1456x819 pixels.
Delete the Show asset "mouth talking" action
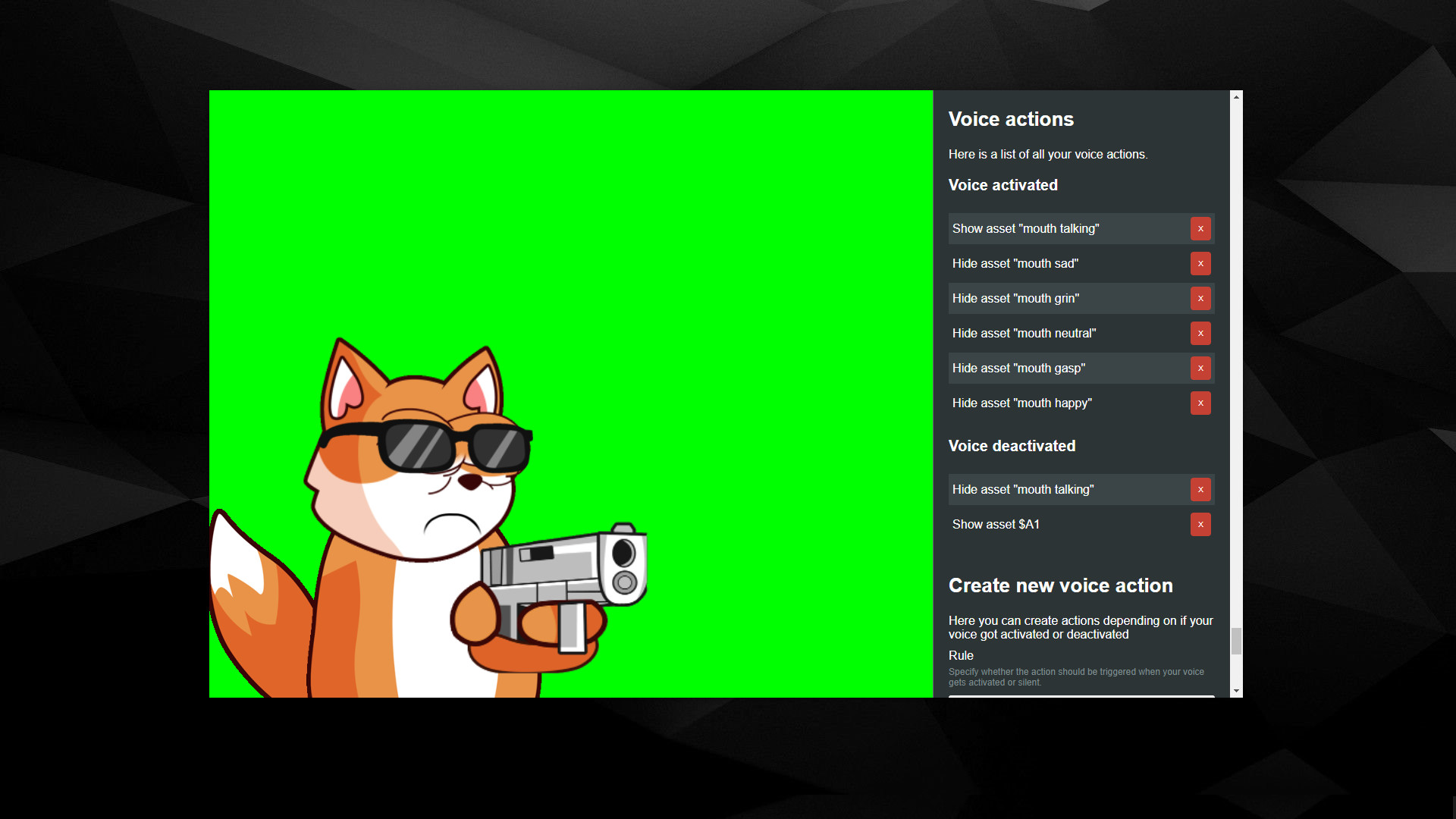[1200, 228]
